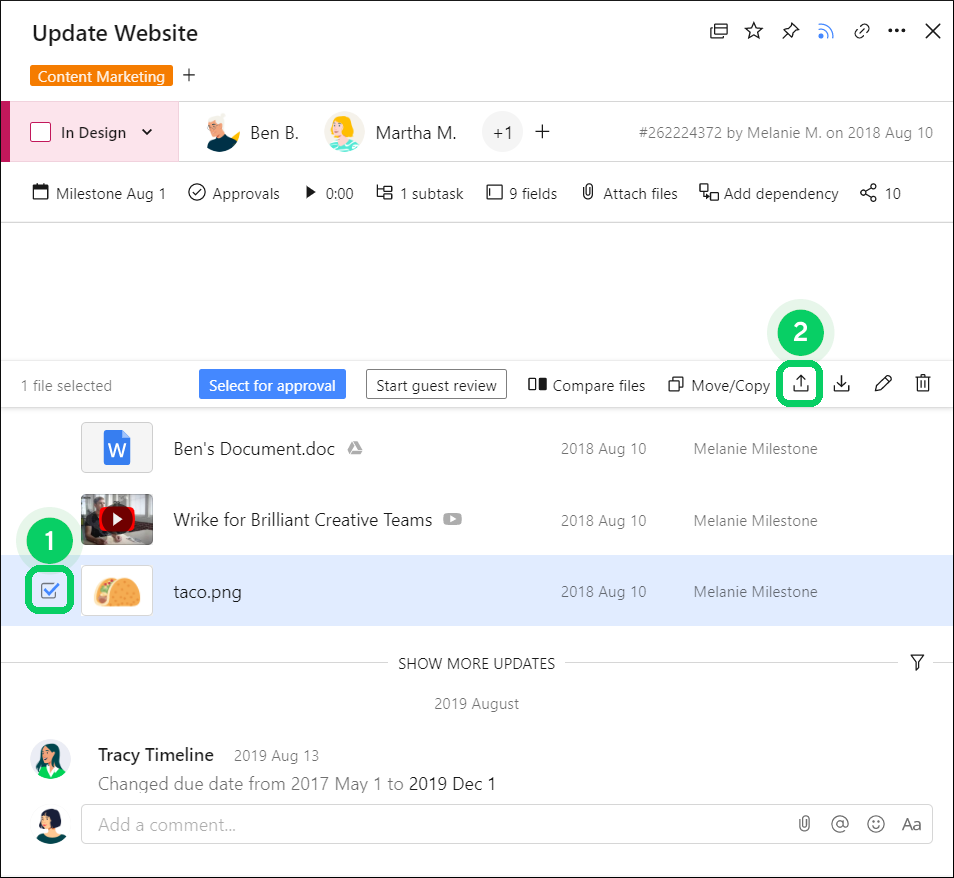Uncheck the taco.png file checkbox
954x878 pixels.
point(49,592)
